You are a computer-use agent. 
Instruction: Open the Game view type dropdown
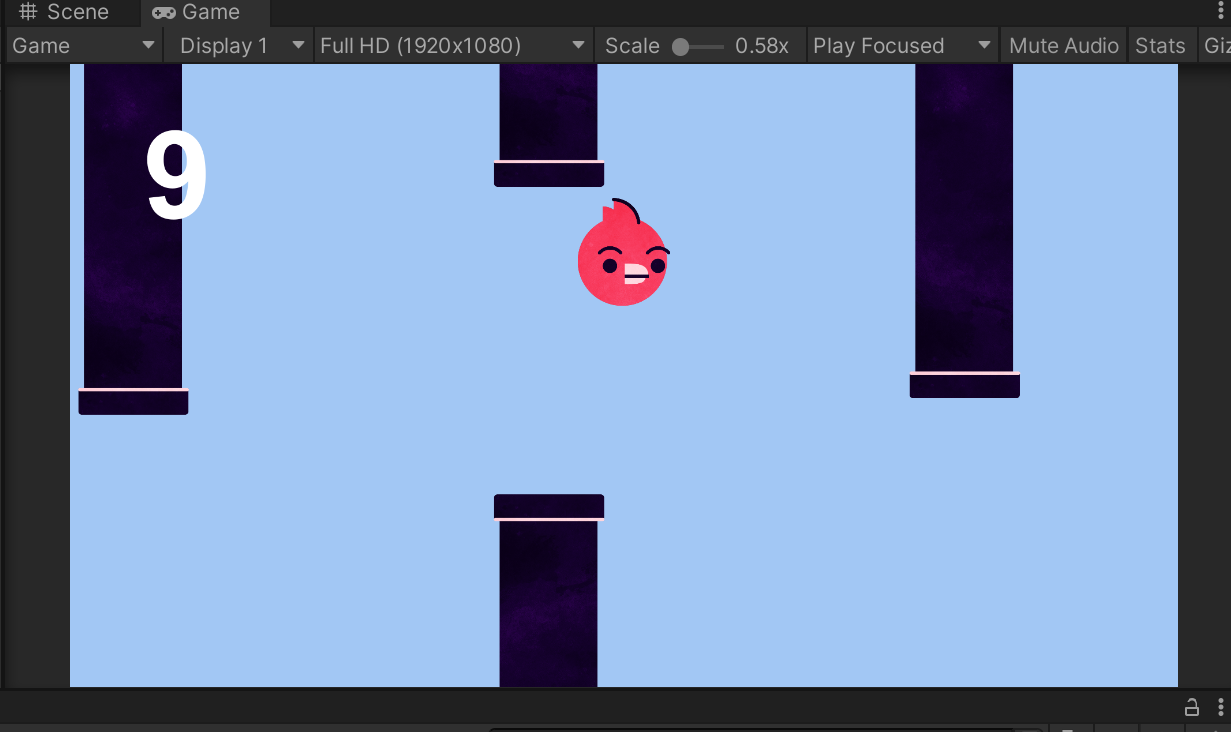[x=84, y=46]
